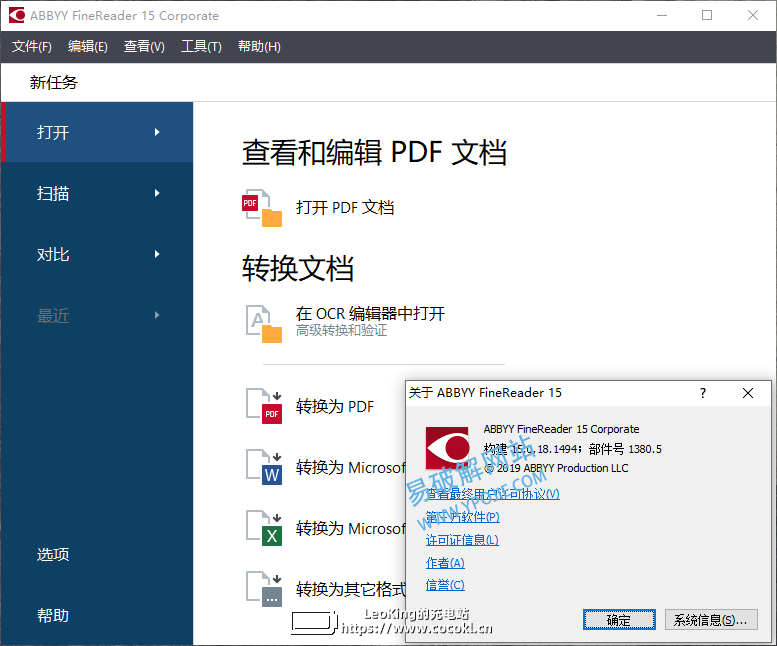Screen dimensions: 777x646
Task: Expand the arrow next to 最近
Action: (157, 315)
